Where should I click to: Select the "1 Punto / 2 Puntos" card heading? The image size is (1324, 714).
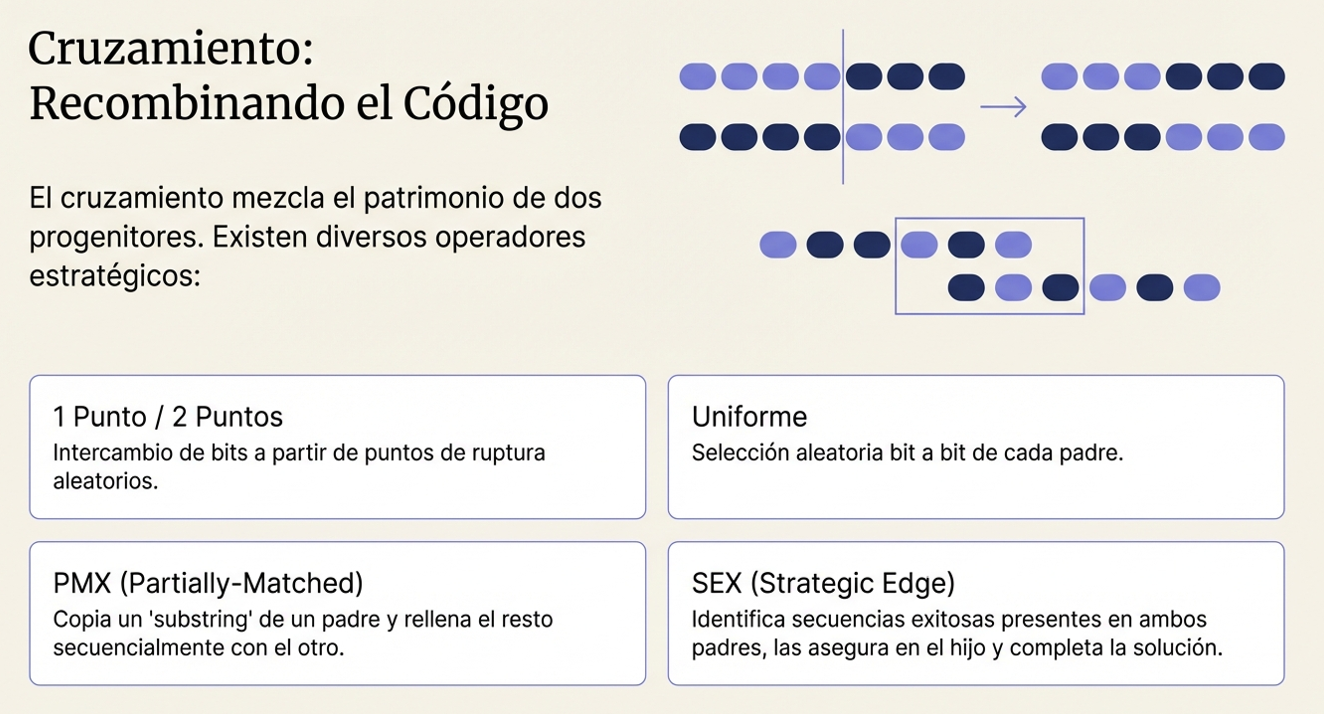tap(168, 416)
